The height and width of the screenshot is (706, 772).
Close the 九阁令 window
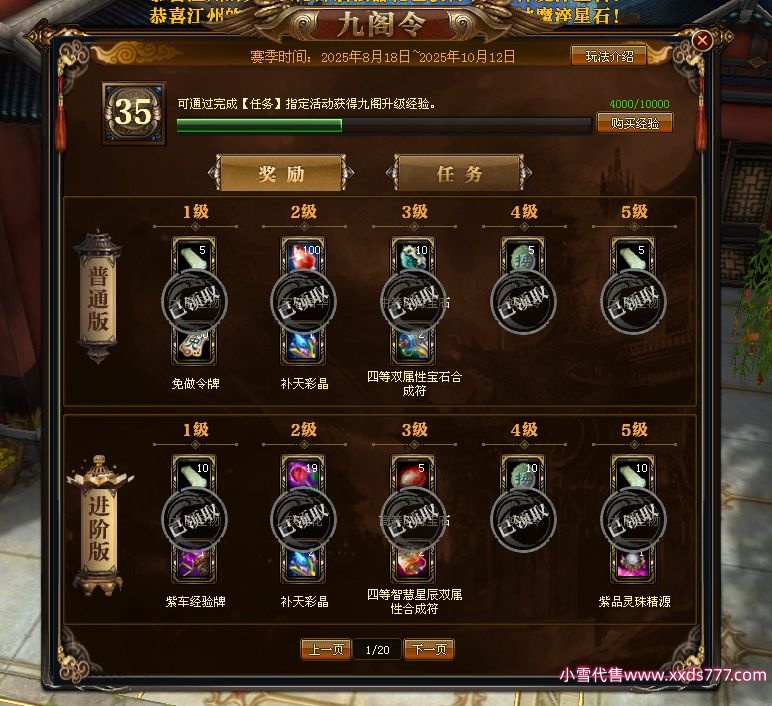[x=702, y=40]
